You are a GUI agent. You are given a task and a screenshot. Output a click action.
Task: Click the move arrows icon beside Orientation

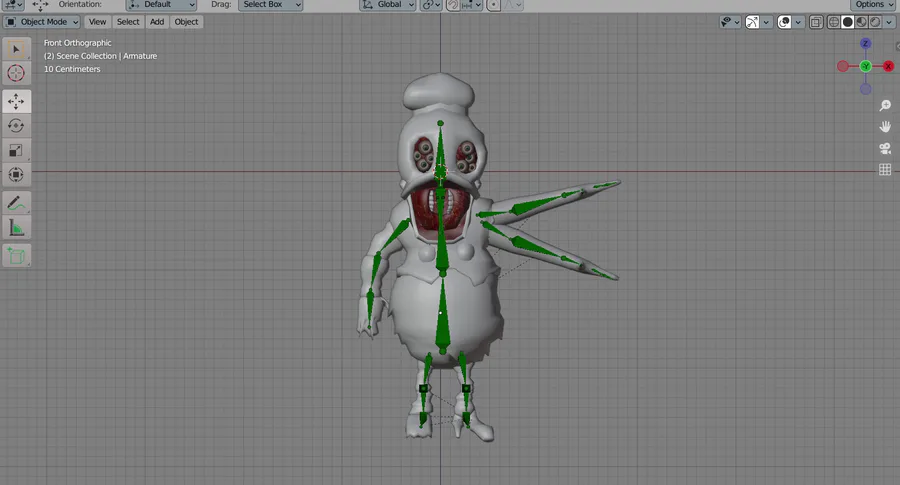(x=40, y=5)
